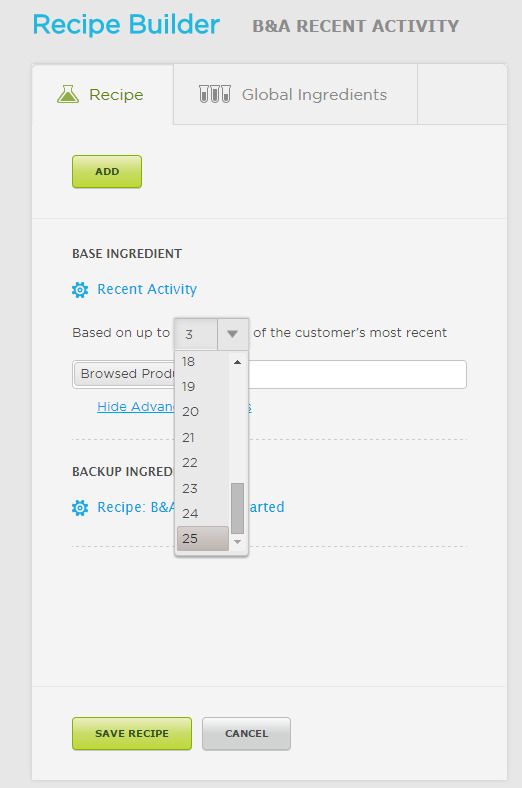Click scroll-up arrow in number dropdown list
Viewport: 522px width, 788px height.
click(238, 362)
